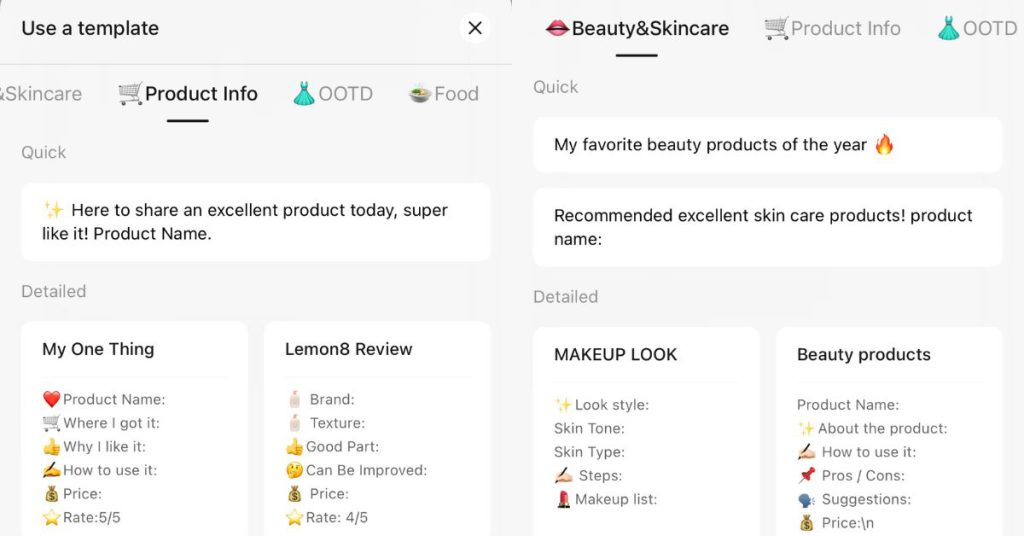This screenshot has height=536, width=1024.
Task: Click the shopping cart icon beside Product Info
Action: [130, 94]
